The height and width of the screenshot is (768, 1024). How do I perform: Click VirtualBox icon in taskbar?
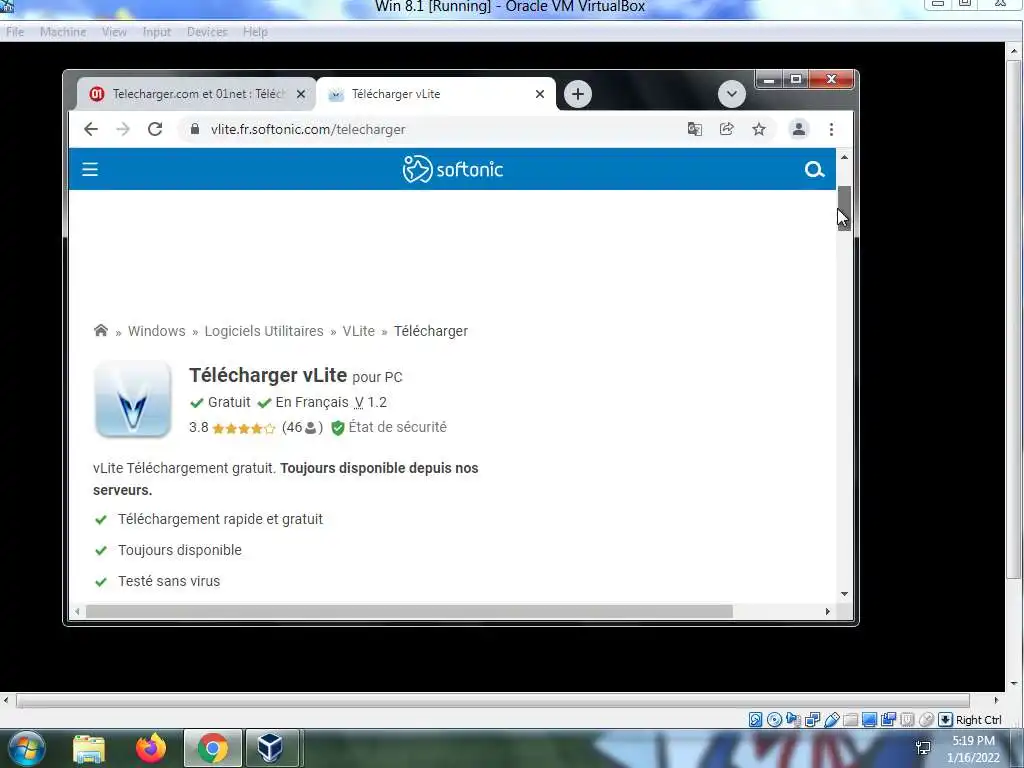[270, 748]
